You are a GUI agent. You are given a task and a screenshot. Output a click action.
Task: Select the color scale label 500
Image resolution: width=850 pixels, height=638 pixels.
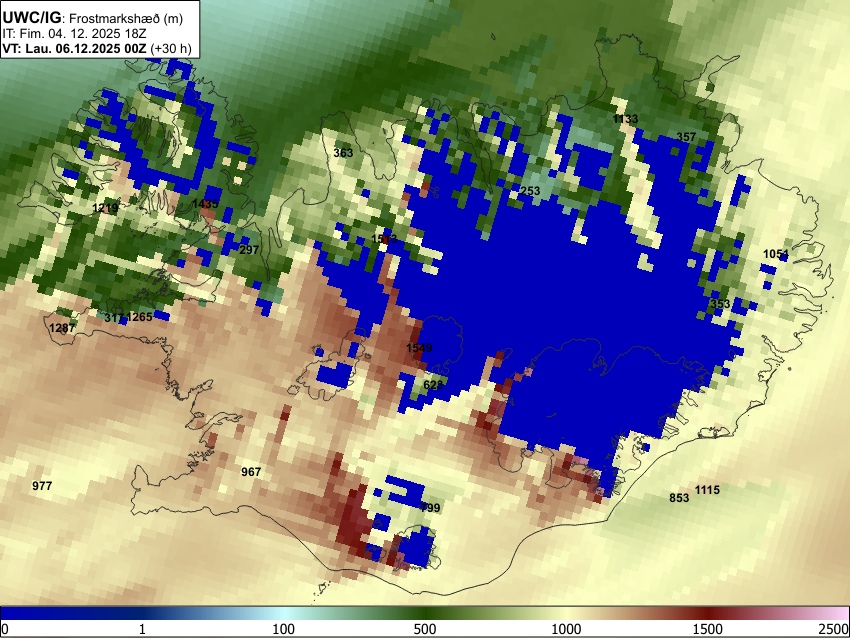point(425,629)
